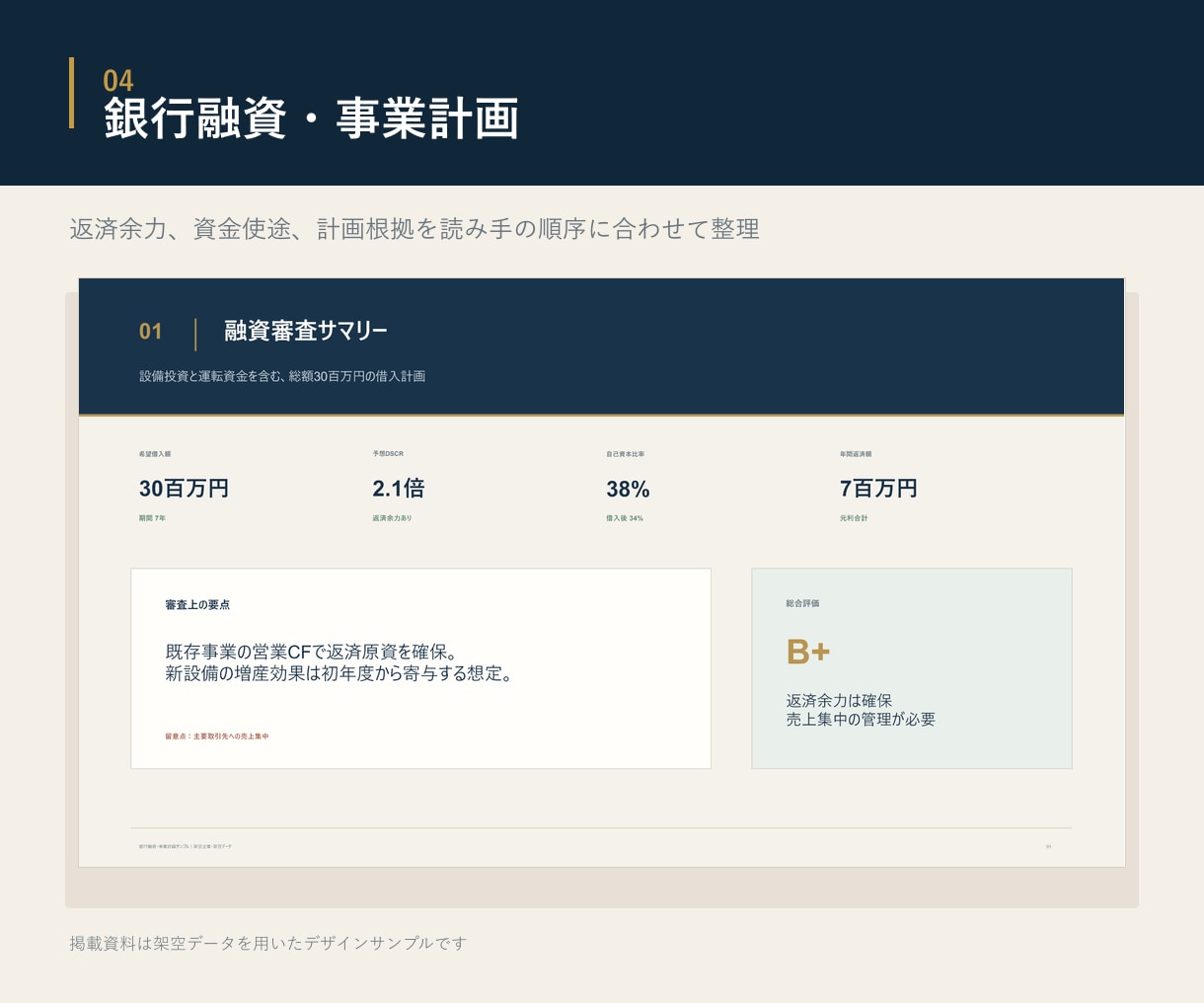Click the note "元利合計"
1204x1003 pixels.
[x=854, y=518]
